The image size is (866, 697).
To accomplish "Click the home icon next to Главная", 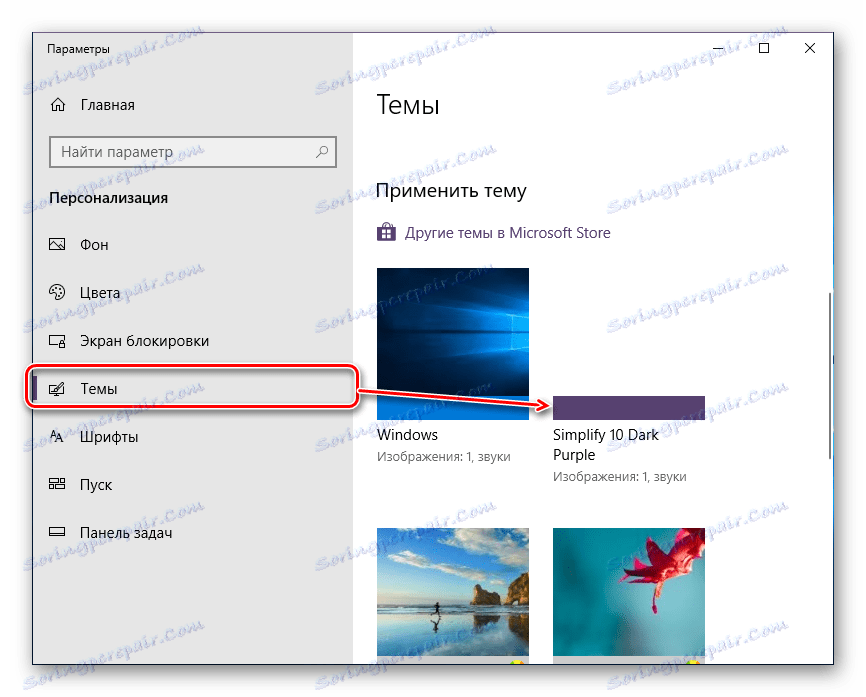I will pos(59,104).
